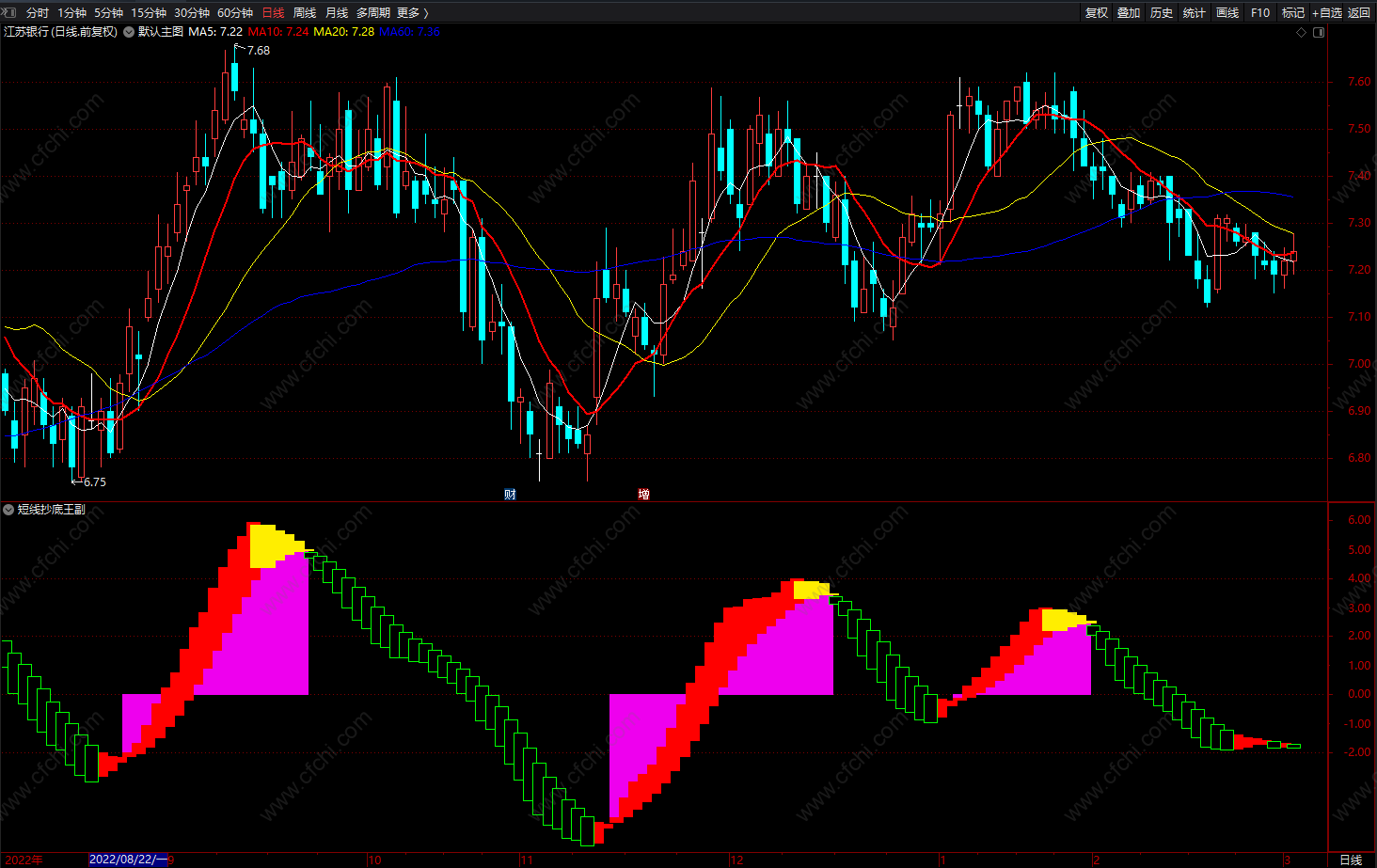Click the 复权 button
The height and width of the screenshot is (868, 1377).
(x=1097, y=12)
